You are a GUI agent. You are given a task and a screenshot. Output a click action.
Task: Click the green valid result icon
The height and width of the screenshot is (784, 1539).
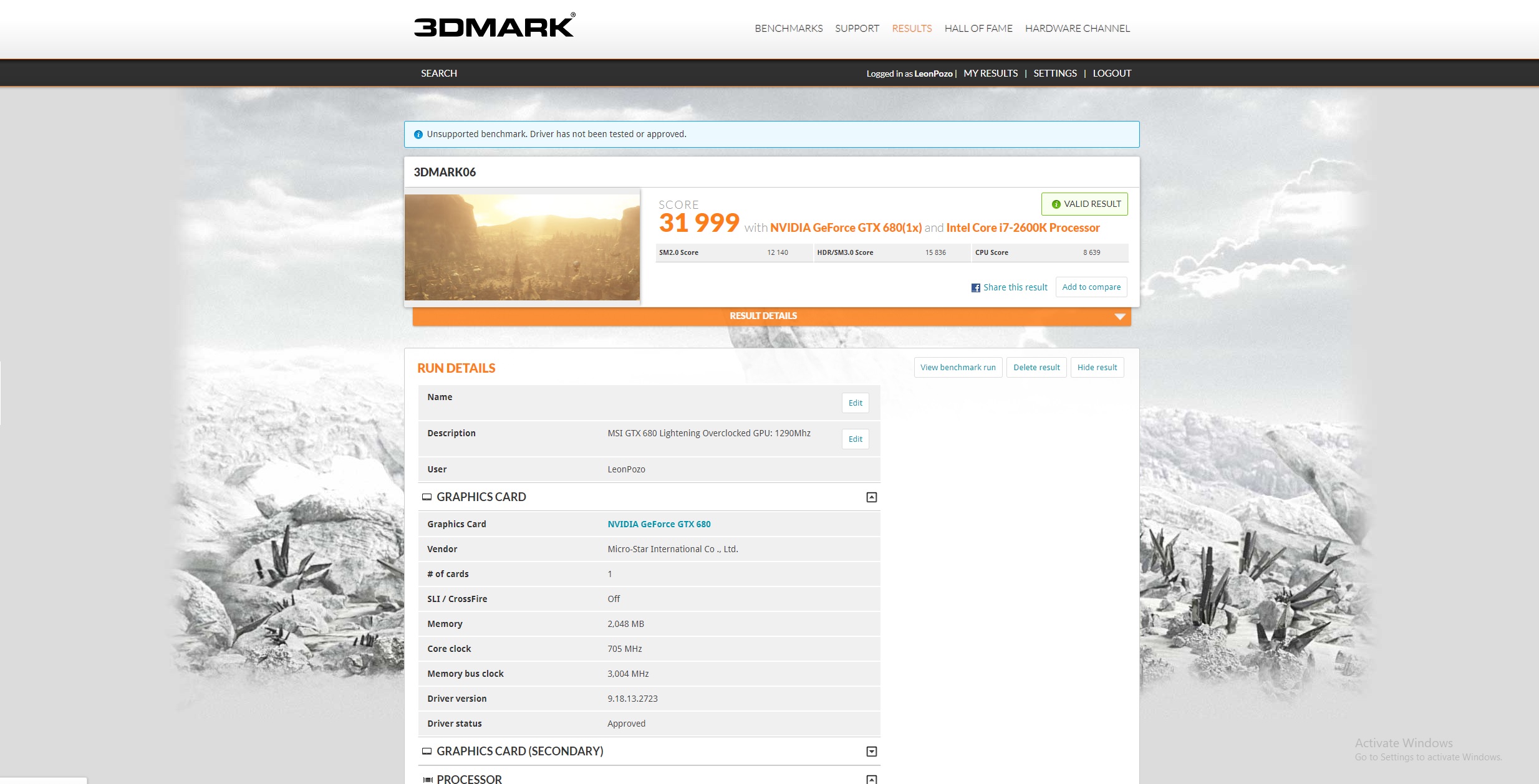click(x=1056, y=204)
